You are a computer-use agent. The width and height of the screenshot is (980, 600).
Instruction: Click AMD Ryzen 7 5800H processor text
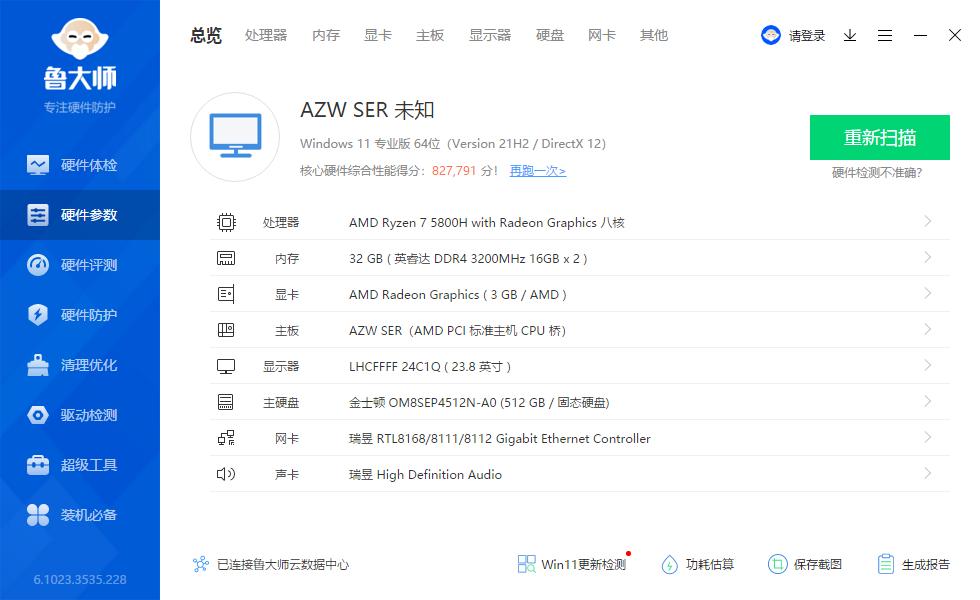coord(486,222)
